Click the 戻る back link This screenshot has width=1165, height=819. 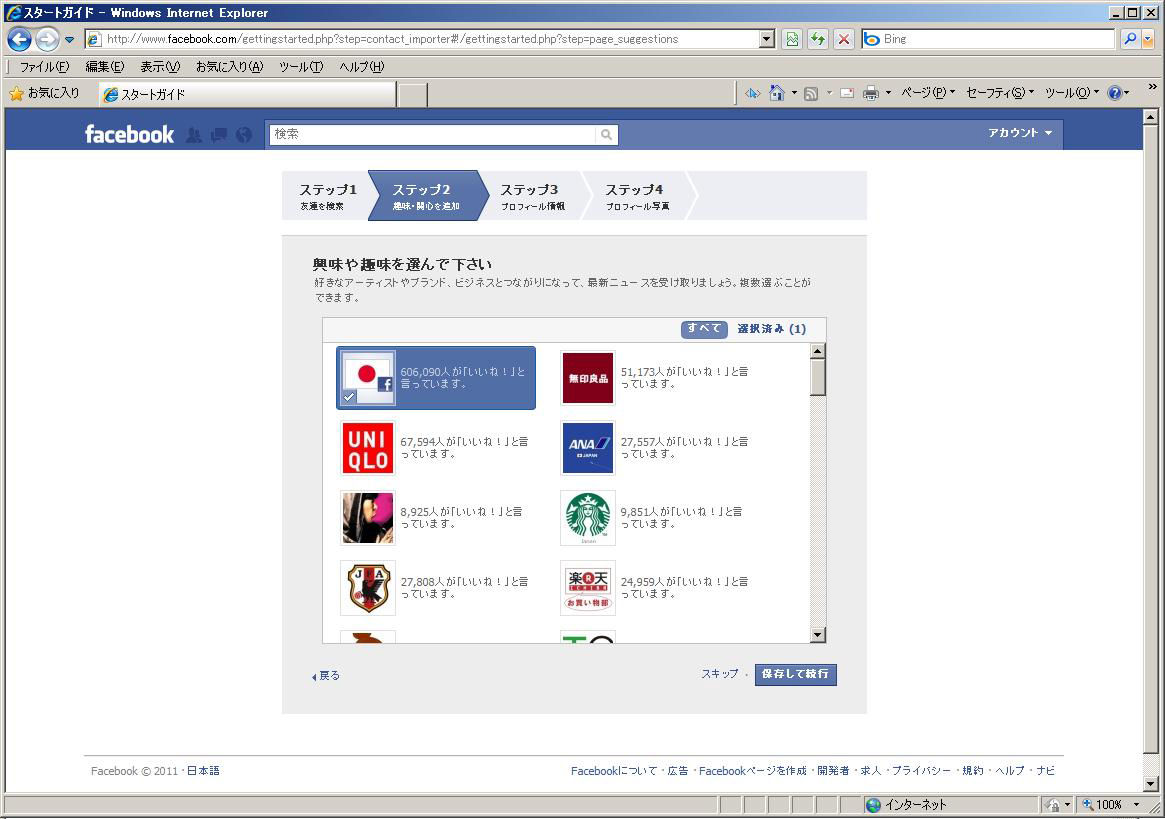326,676
